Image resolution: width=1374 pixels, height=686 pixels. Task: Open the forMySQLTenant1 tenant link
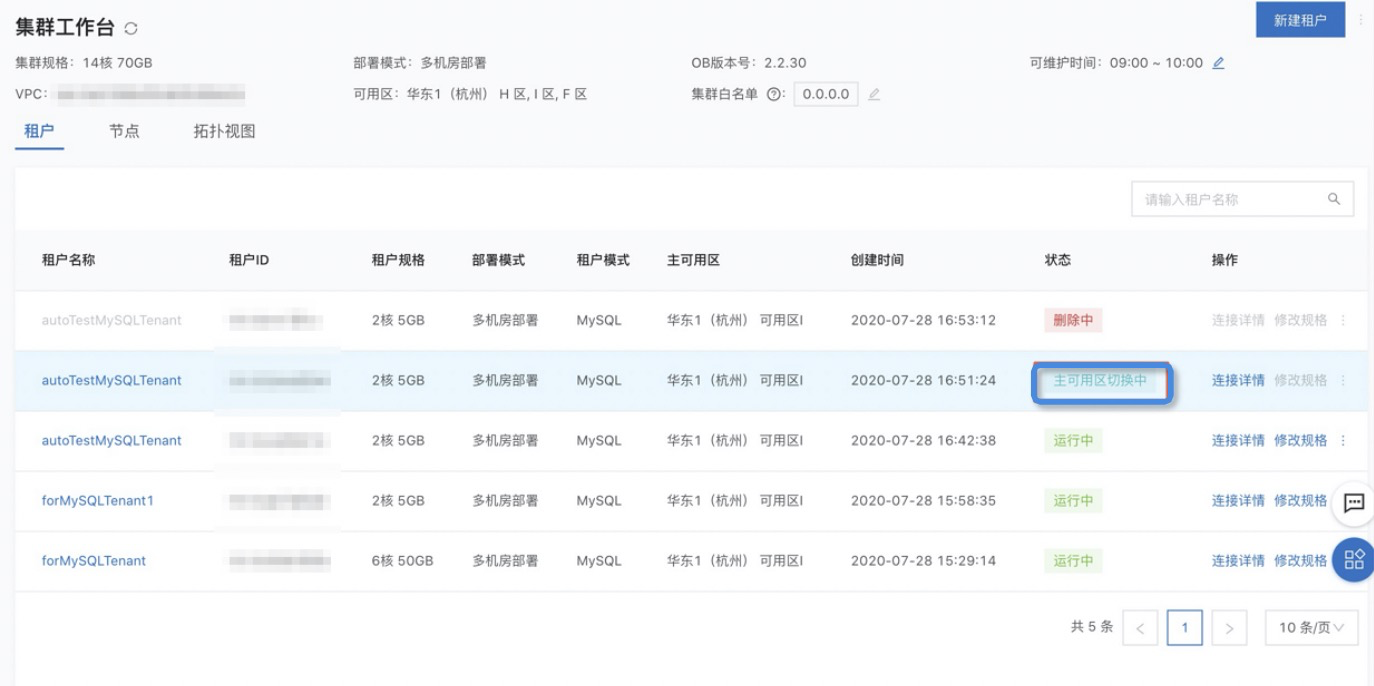click(x=98, y=501)
